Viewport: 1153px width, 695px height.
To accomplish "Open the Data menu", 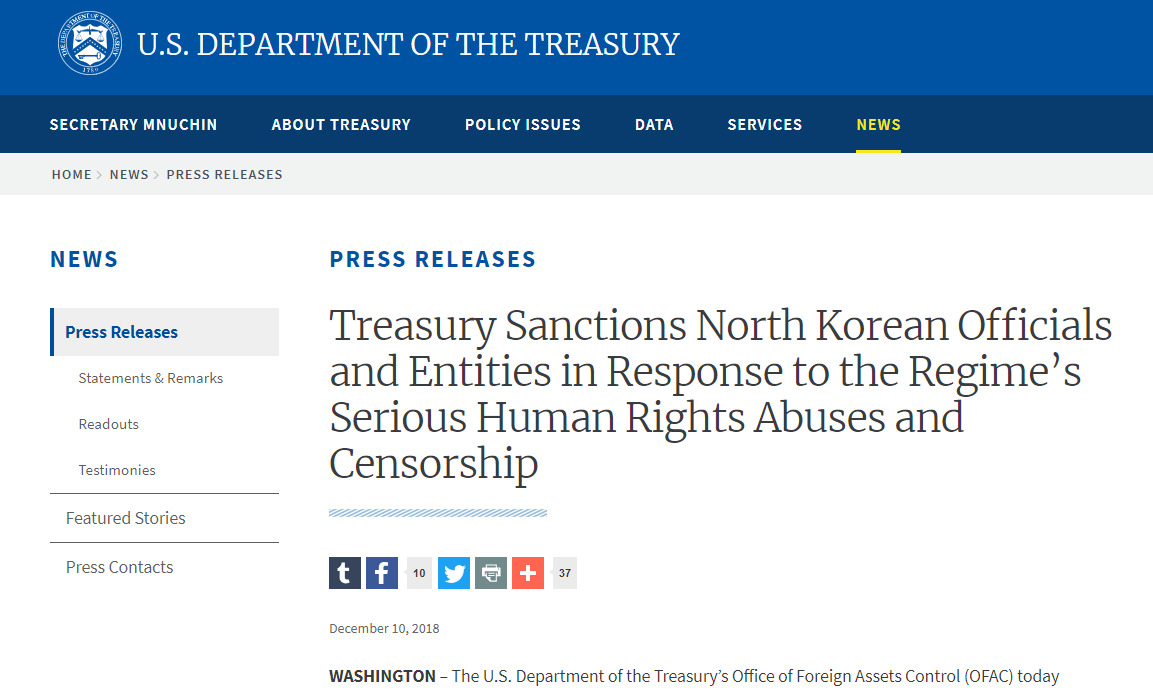I will coord(654,124).
